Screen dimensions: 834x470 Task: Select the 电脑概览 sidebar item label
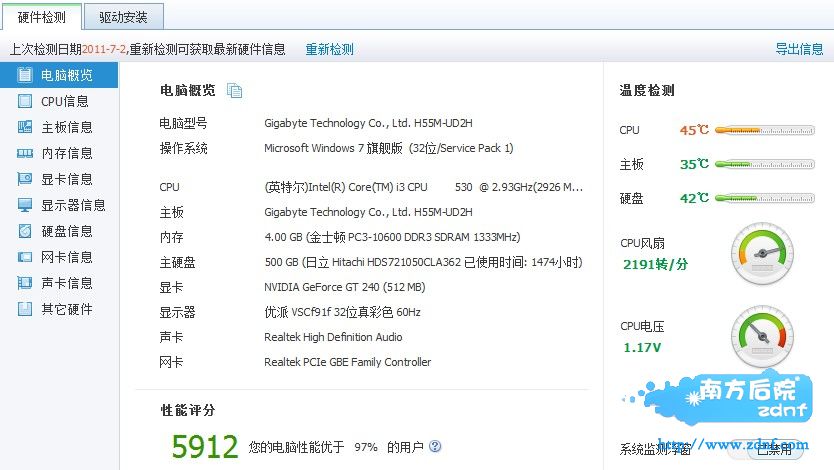click(x=67, y=75)
